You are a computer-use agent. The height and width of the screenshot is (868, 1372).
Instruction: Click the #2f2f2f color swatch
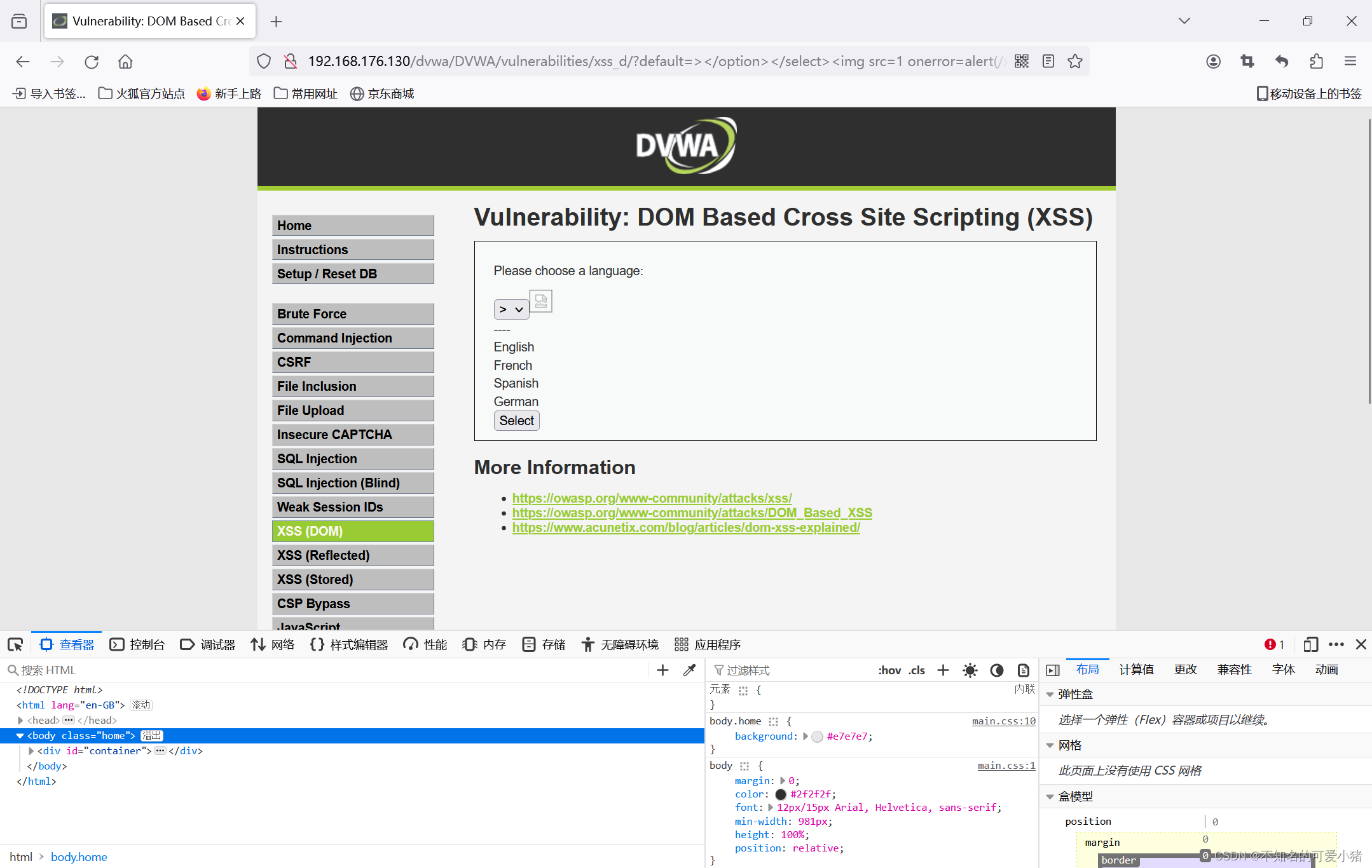781,794
